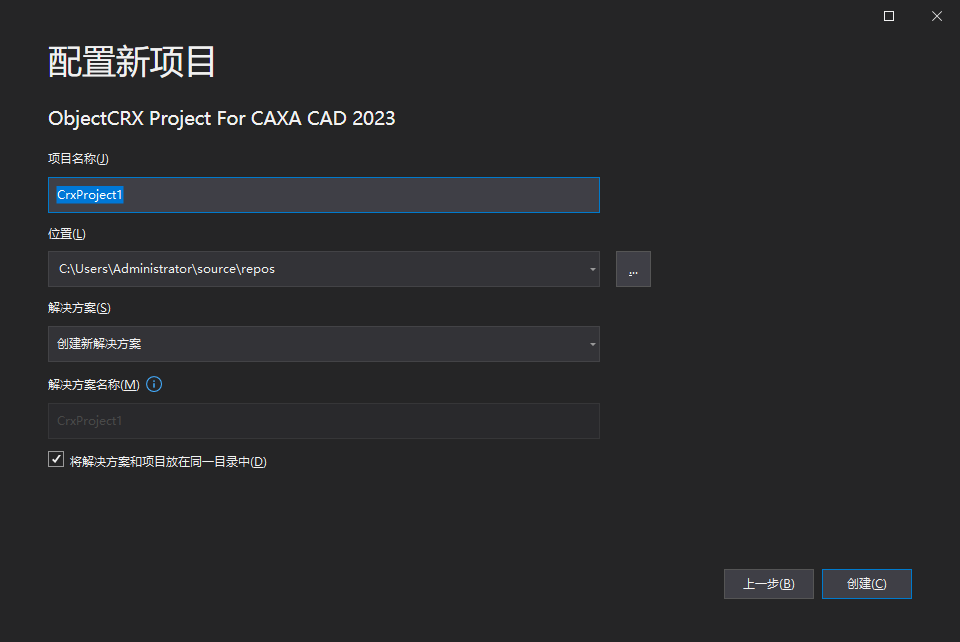Click the same-directory checkbox label text
This screenshot has height=642, width=960.
coord(168,461)
